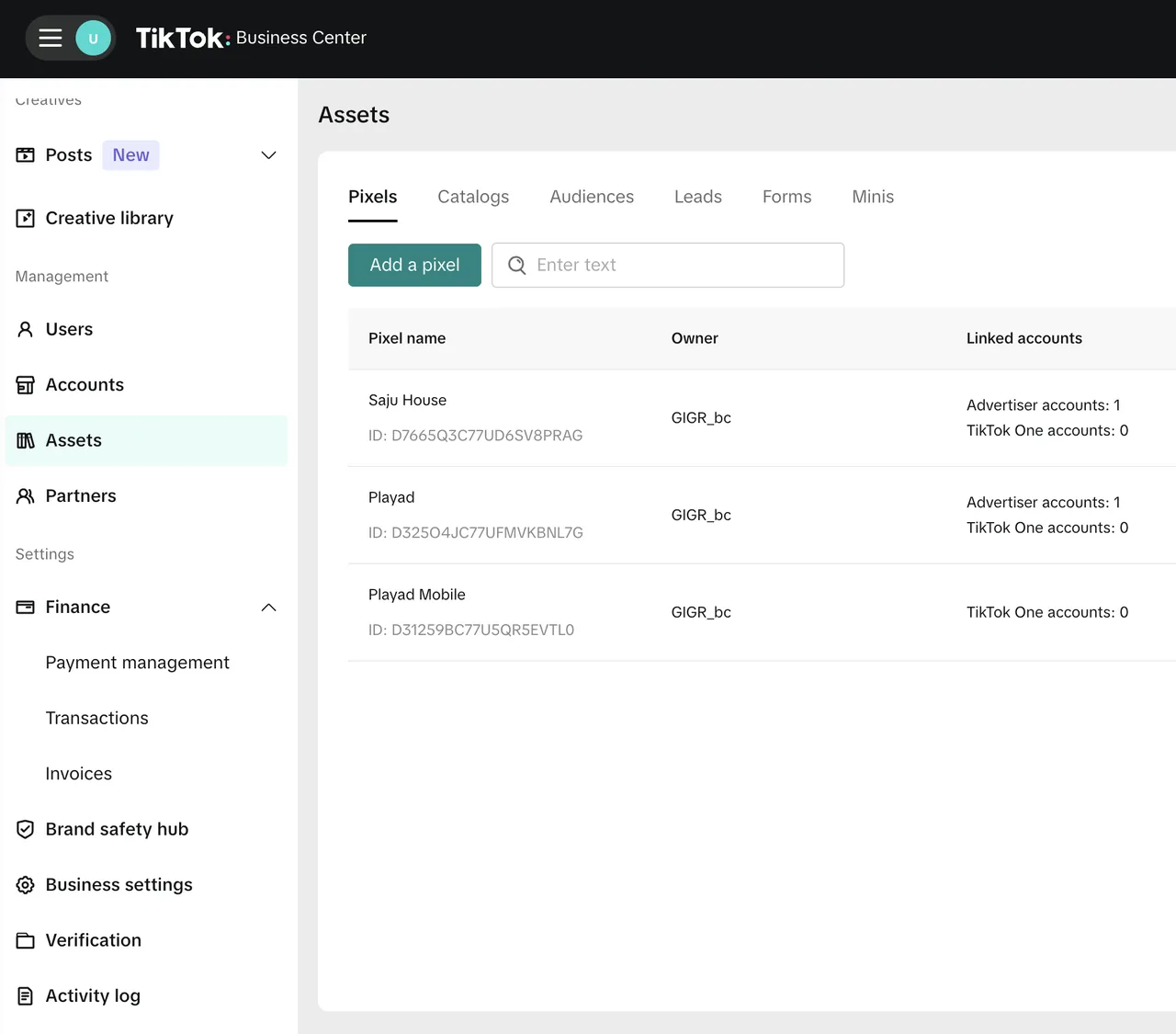Click the user avatar icon
Image resolution: width=1176 pixels, height=1034 pixels.
pyautogui.click(x=93, y=38)
